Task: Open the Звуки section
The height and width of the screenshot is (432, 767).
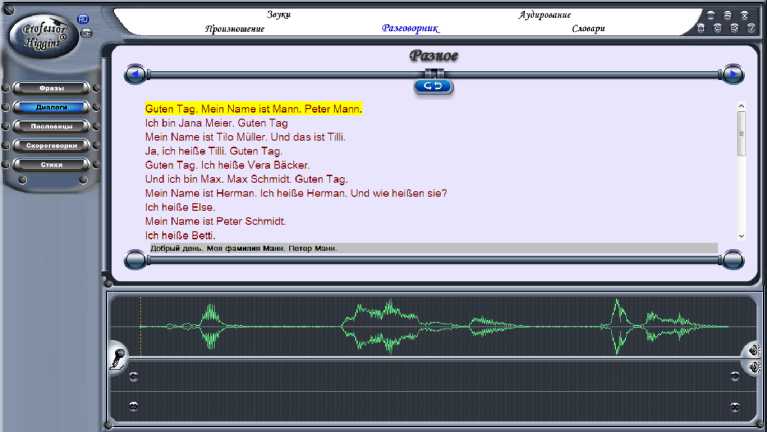Action: pyautogui.click(x=279, y=15)
